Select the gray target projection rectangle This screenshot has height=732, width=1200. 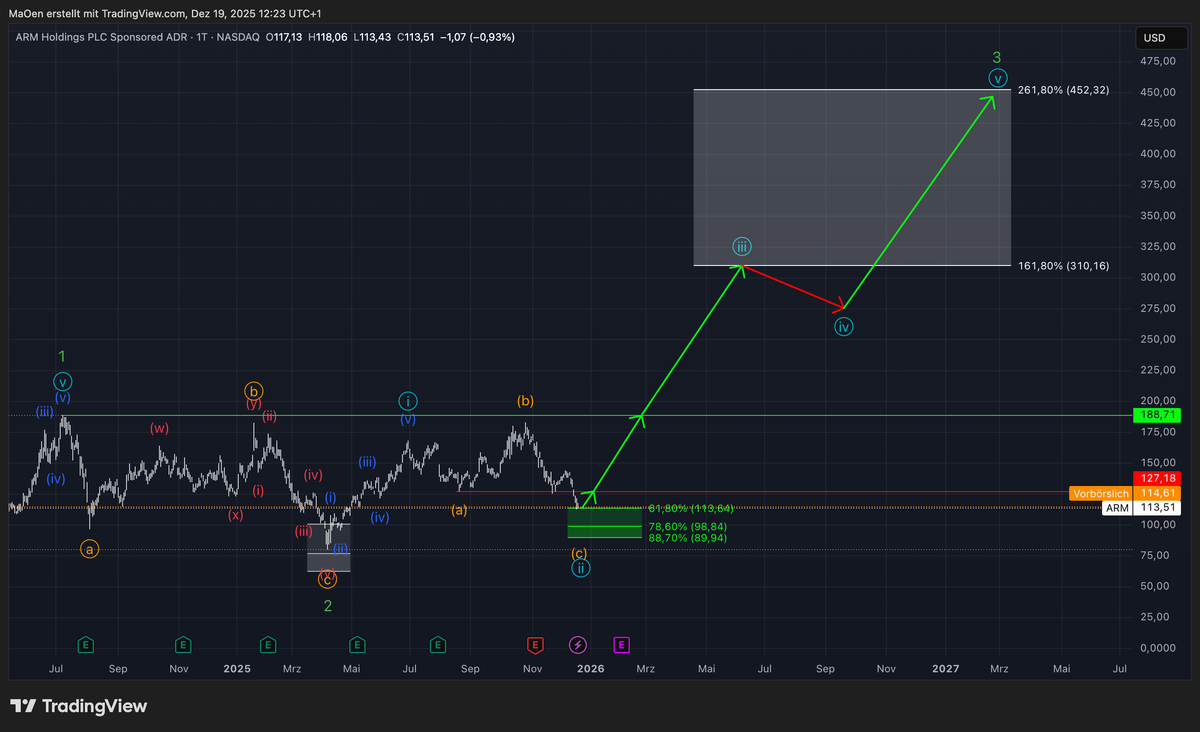[850, 175]
